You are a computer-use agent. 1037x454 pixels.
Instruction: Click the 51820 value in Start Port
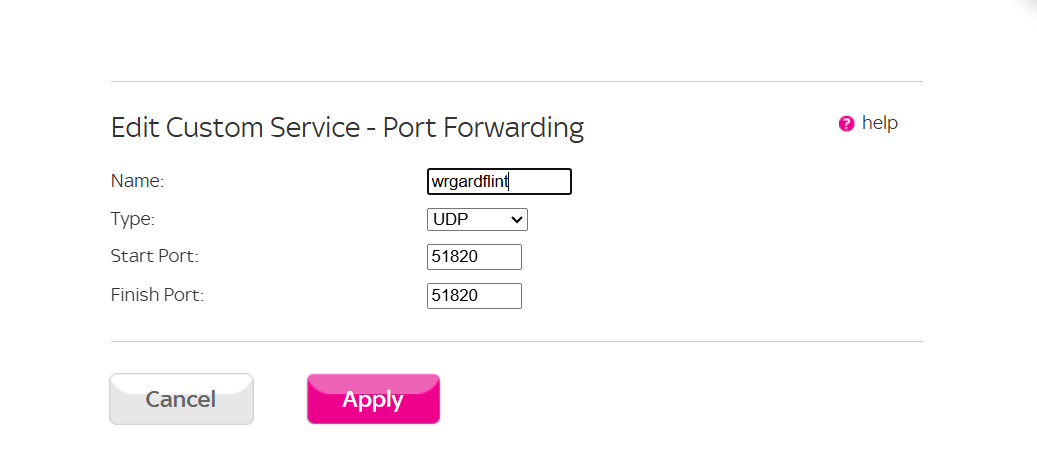455,257
